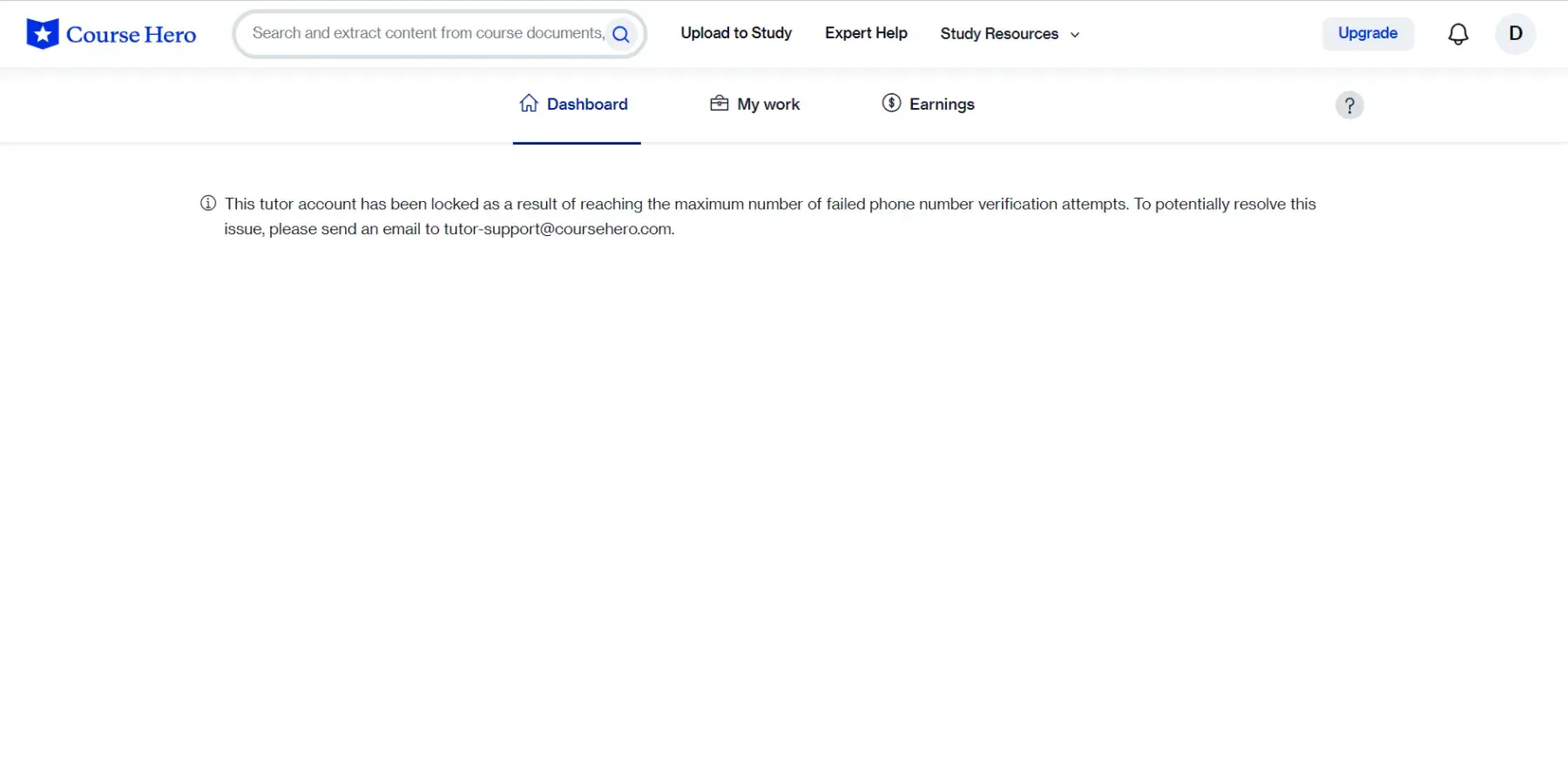
Task: Open the Study Resources menu
Action: coord(998,34)
